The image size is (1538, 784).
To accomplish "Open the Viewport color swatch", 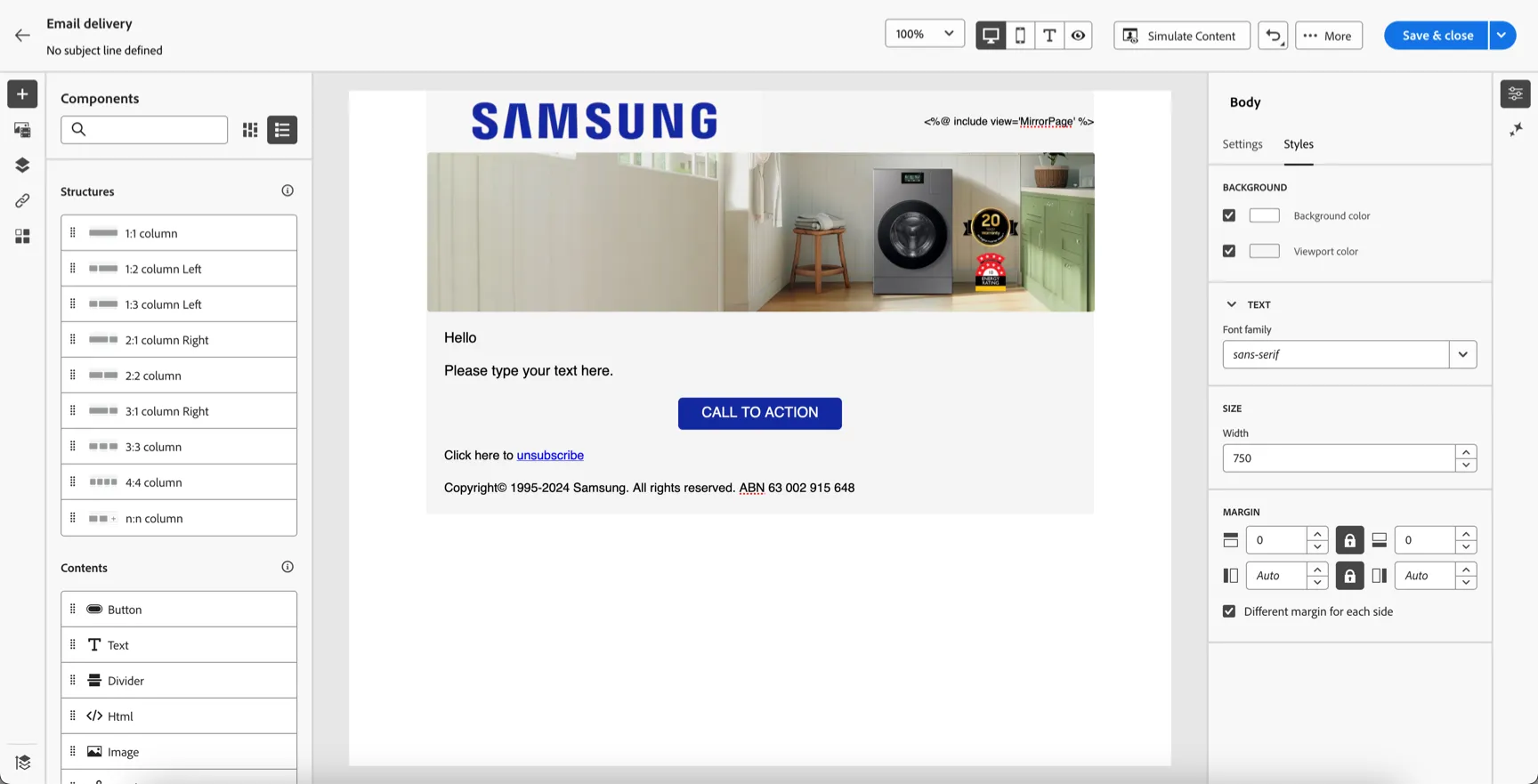I will [1264, 251].
